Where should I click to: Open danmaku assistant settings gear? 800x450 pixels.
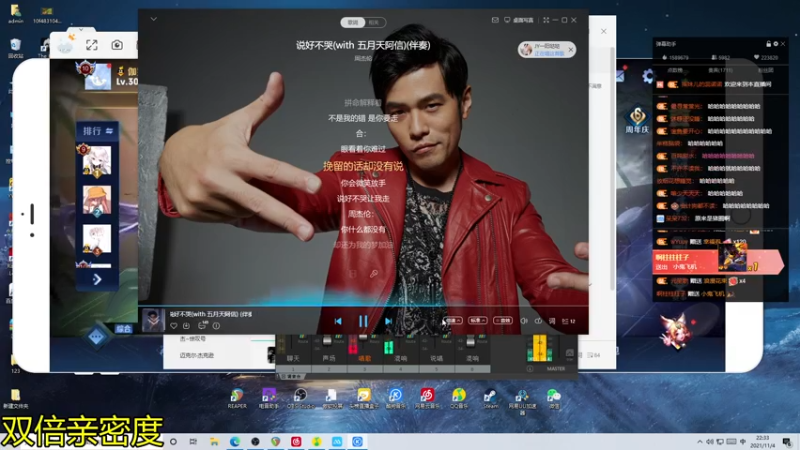[776, 44]
